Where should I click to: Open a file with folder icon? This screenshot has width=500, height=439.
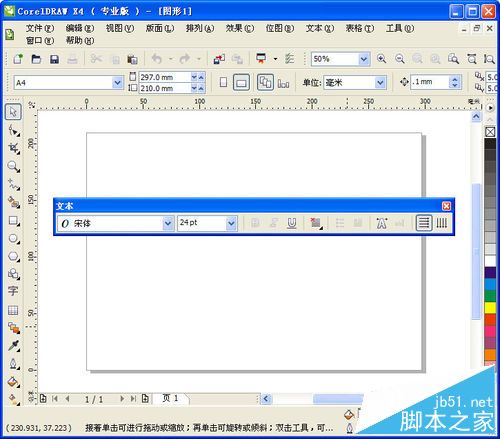click(x=36, y=59)
